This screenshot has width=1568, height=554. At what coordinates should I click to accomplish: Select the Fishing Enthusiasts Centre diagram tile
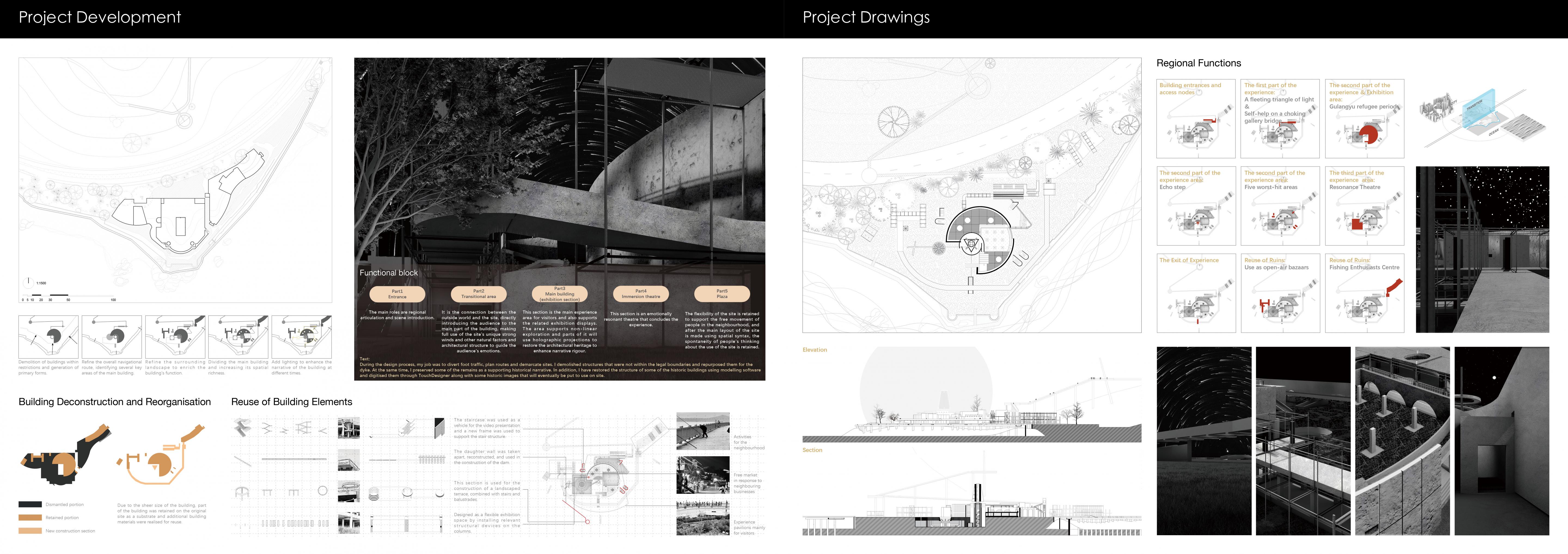click(x=1364, y=293)
